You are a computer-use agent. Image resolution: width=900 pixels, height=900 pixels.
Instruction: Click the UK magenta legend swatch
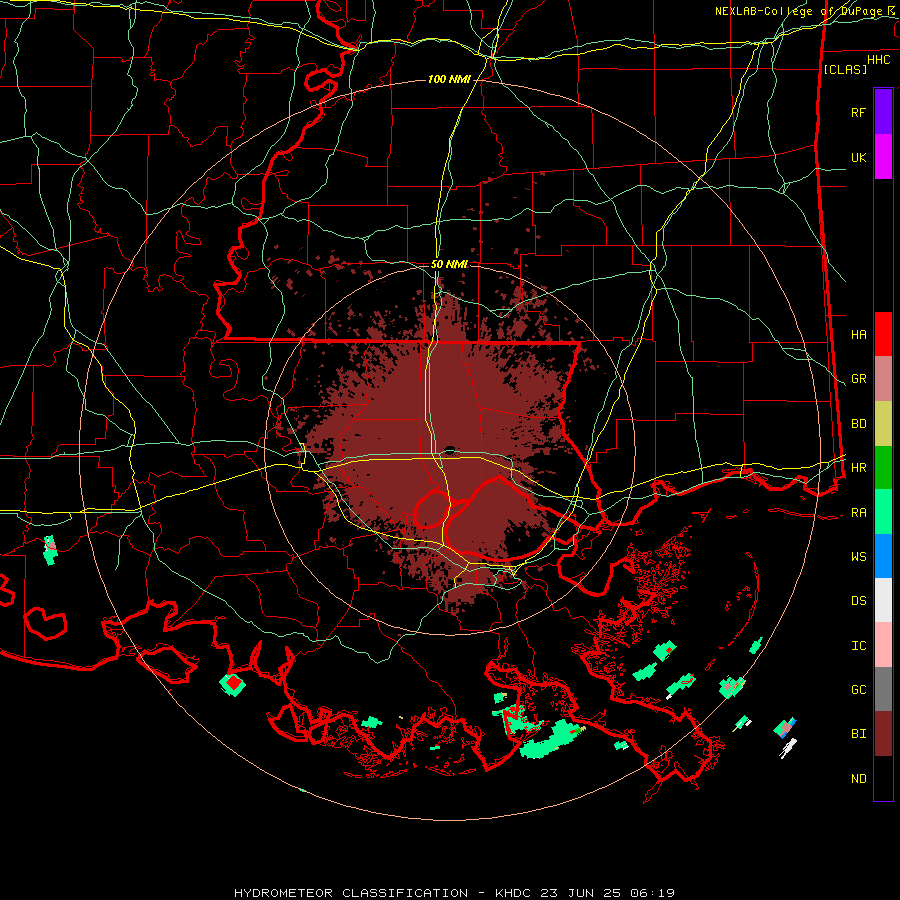[883, 157]
